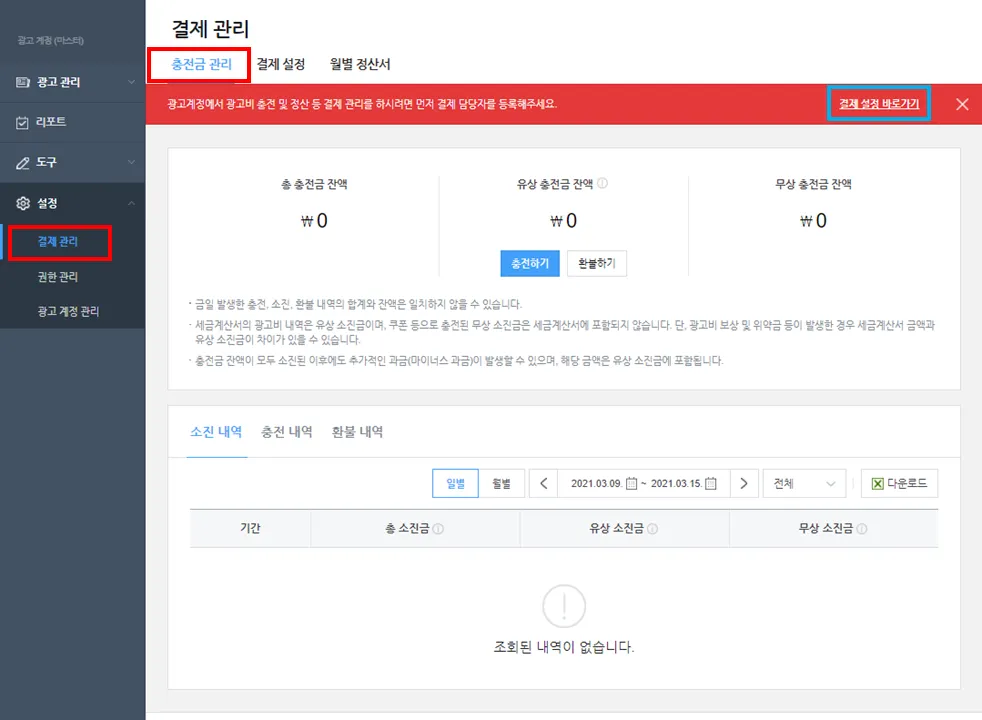The height and width of the screenshot is (720, 982).
Task: Expand the 도구 menu chevron
Action: pyautogui.click(x=131, y=162)
